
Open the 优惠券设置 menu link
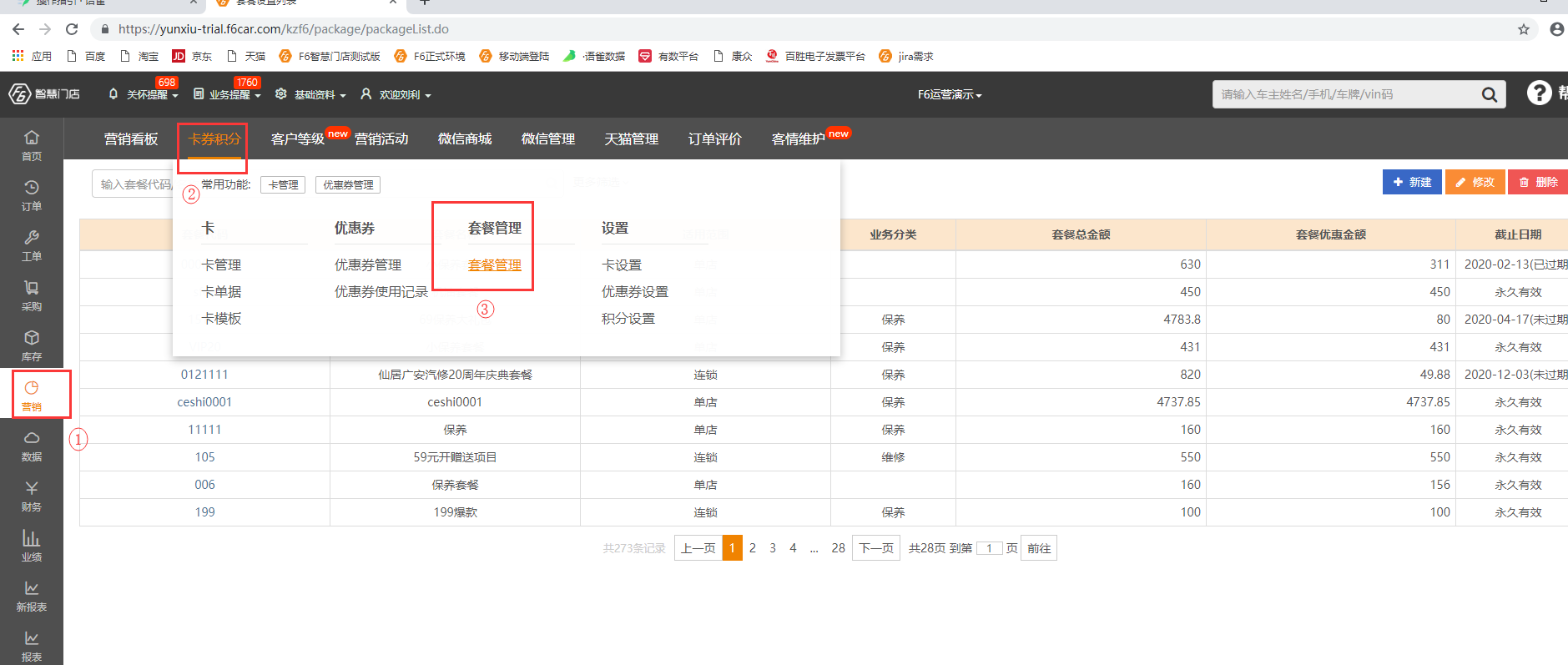635,291
